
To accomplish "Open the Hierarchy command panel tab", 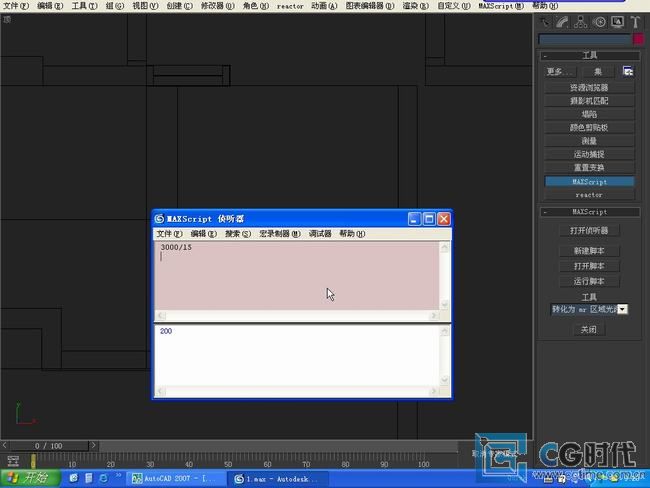I will (580, 22).
